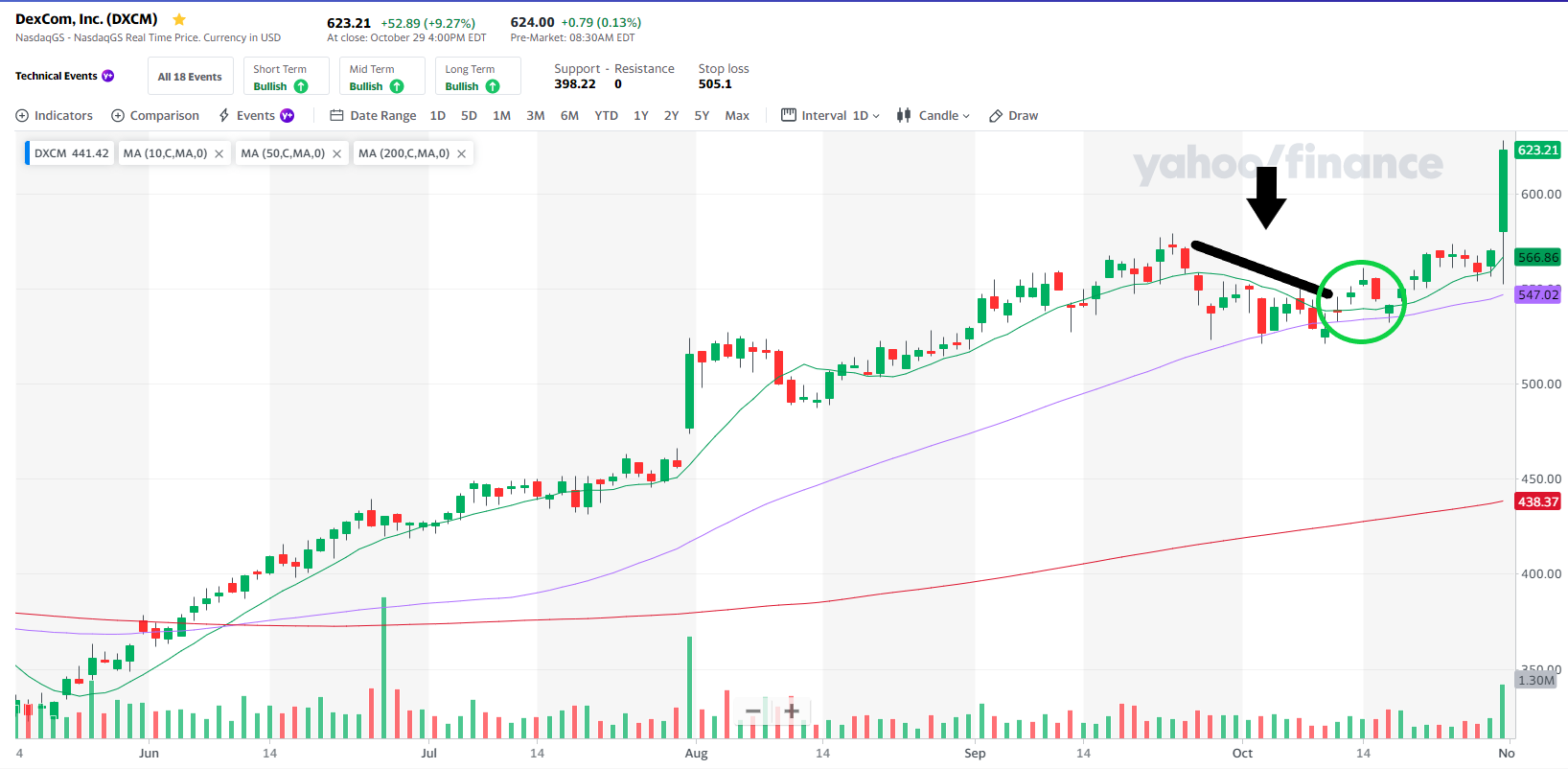Image resolution: width=1568 pixels, height=769 pixels.
Task: Click the Indicators button text
Action: click(63, 115)
